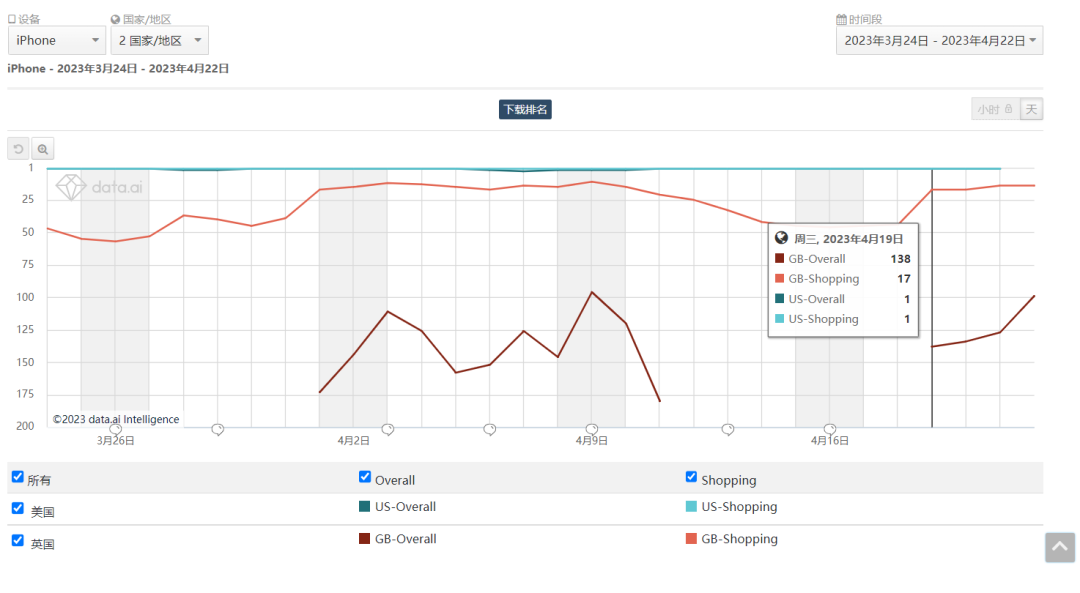
Task: Open the iPhone device dropdown
Action: click(57, 40)
